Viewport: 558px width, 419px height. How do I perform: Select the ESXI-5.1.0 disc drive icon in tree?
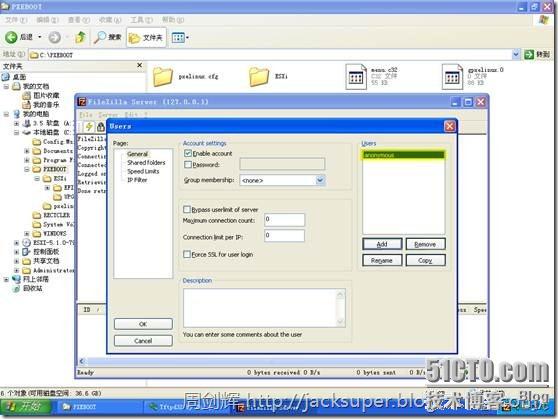click(x=27, y=243)
